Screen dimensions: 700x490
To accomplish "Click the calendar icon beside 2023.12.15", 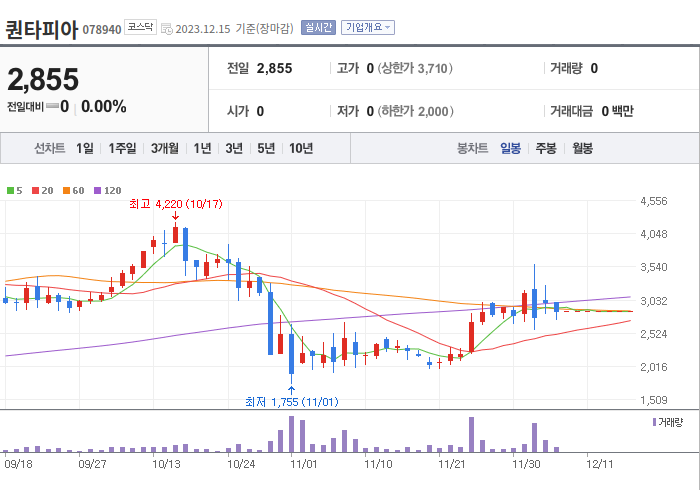I will [167, 29].
